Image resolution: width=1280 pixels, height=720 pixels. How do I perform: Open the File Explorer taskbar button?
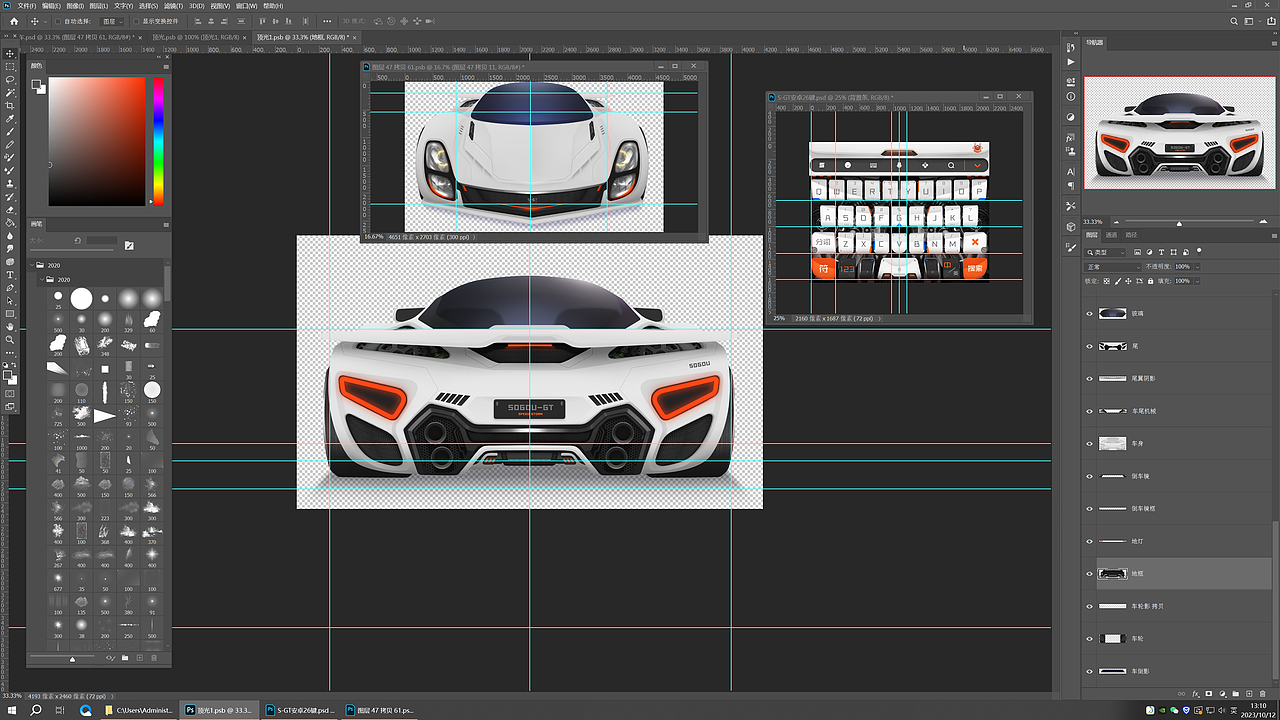[139, 710]
